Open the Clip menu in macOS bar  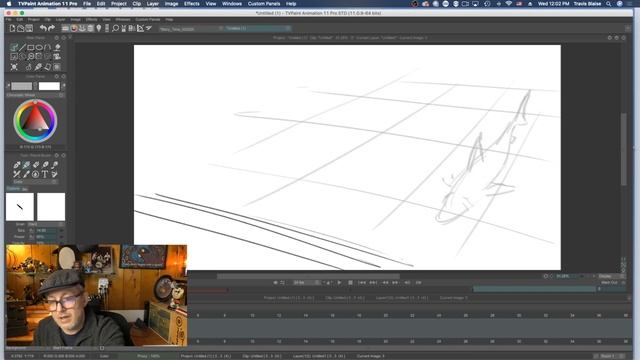pos(137,4)
